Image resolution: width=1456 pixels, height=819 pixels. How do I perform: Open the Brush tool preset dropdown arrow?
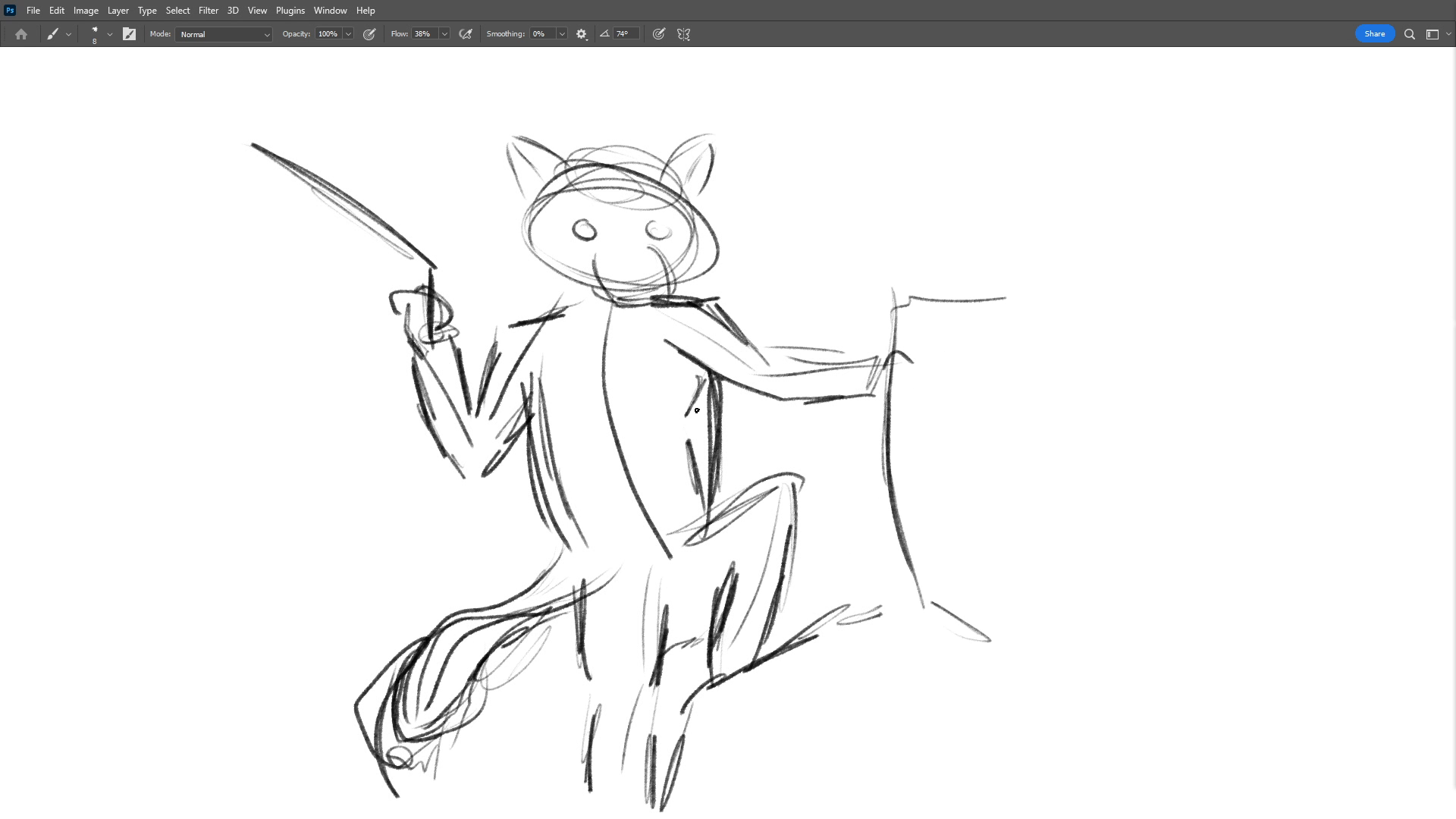(x=68, y=34)
